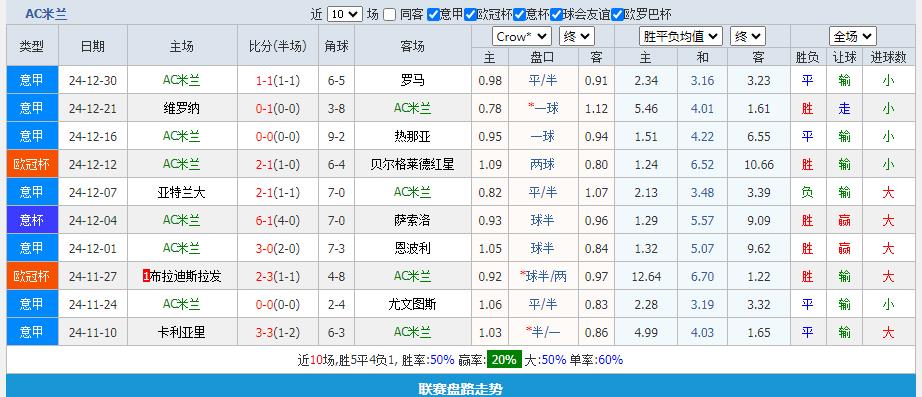The image size is (922, 397).
Task: Open the 热那亚 team link
Action: (x=413, y=136)
